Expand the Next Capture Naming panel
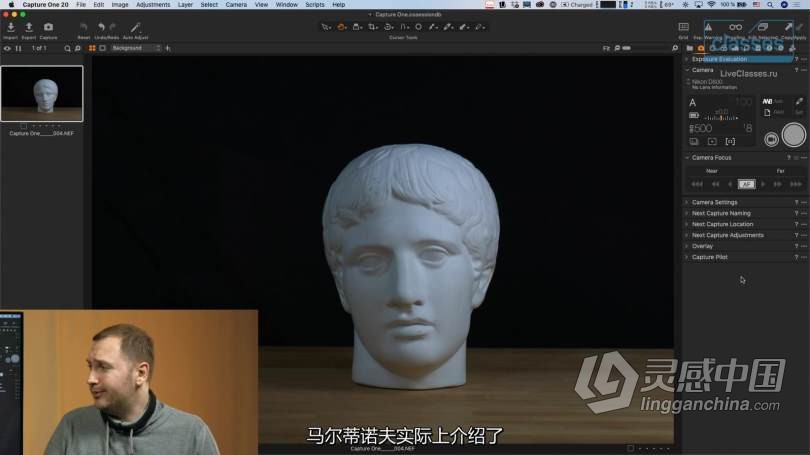The width and height of the screenshot is (810, 455). 687,213
